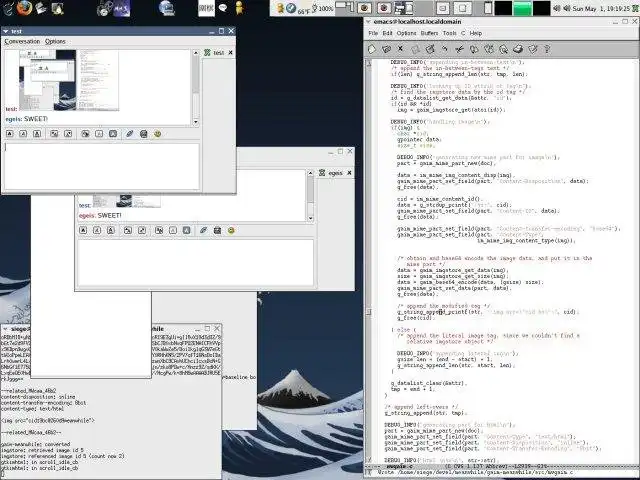Click the message input box in test window

102,166
